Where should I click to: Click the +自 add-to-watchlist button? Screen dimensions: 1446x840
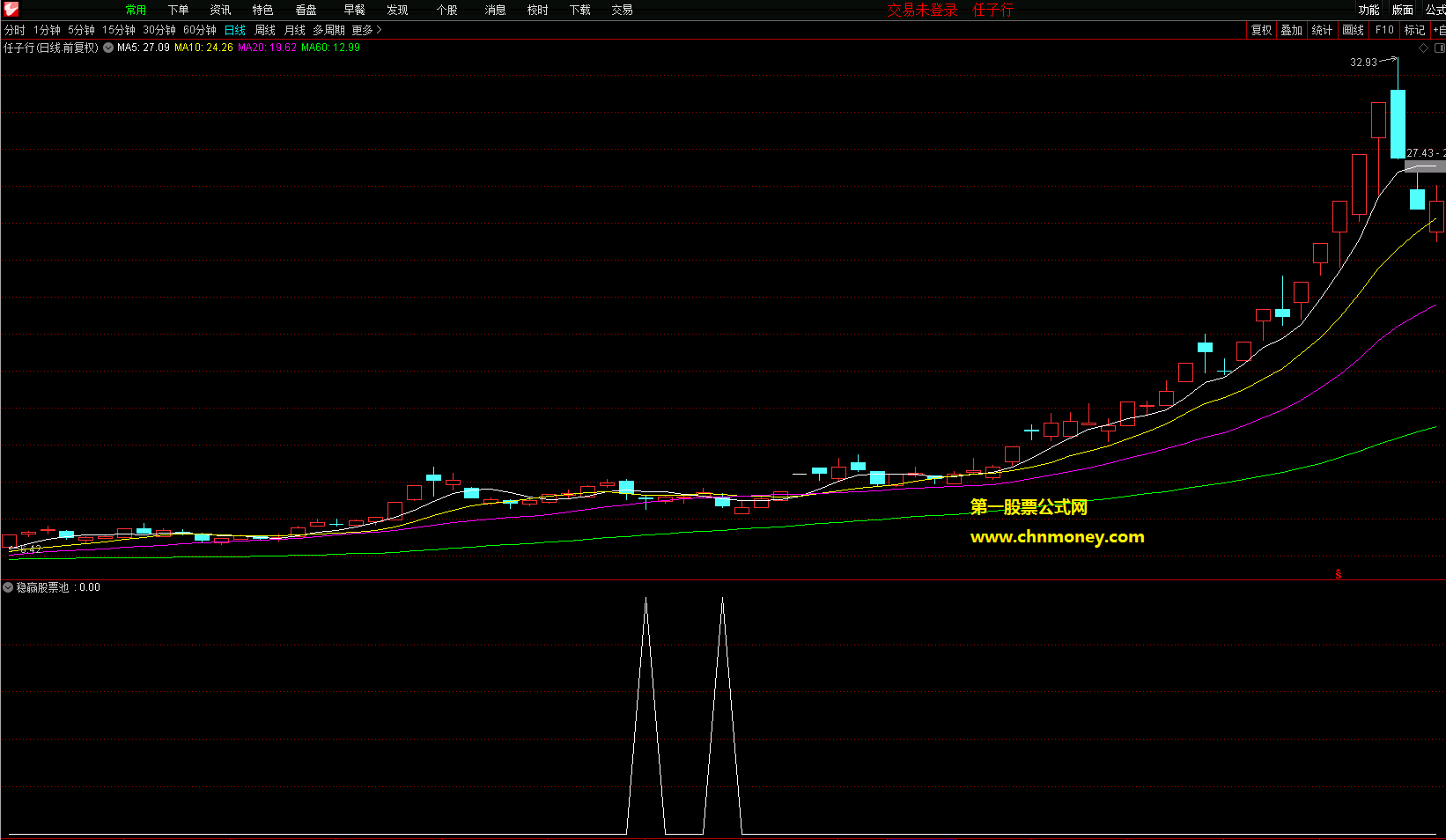[x=1439, y=30]
